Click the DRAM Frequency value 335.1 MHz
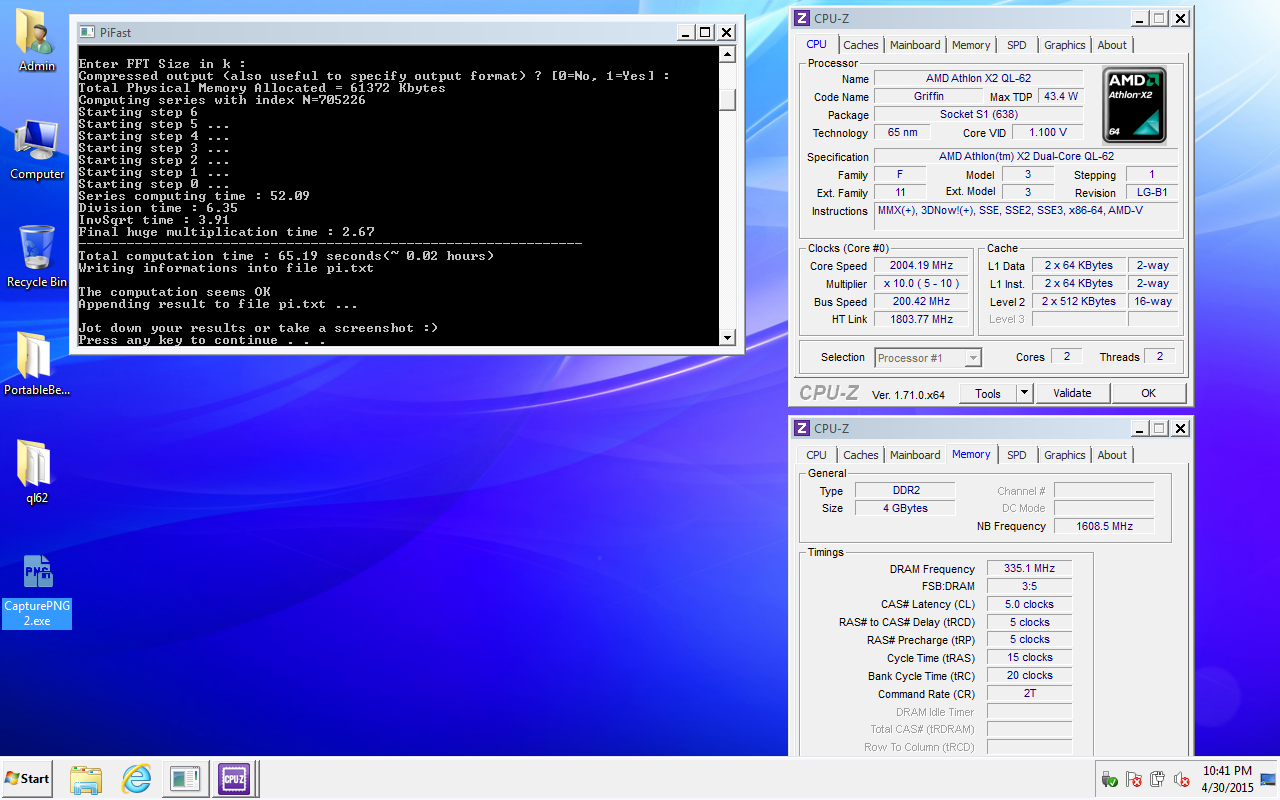This screenshot has width=1280, height=800. 1029,568
